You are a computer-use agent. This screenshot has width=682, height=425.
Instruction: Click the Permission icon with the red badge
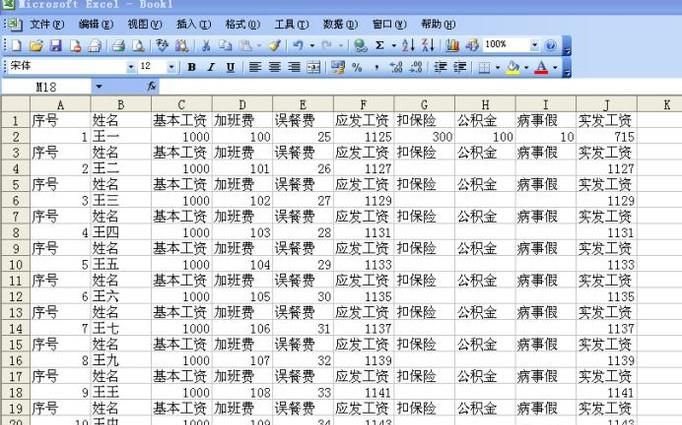click(75, 45)
